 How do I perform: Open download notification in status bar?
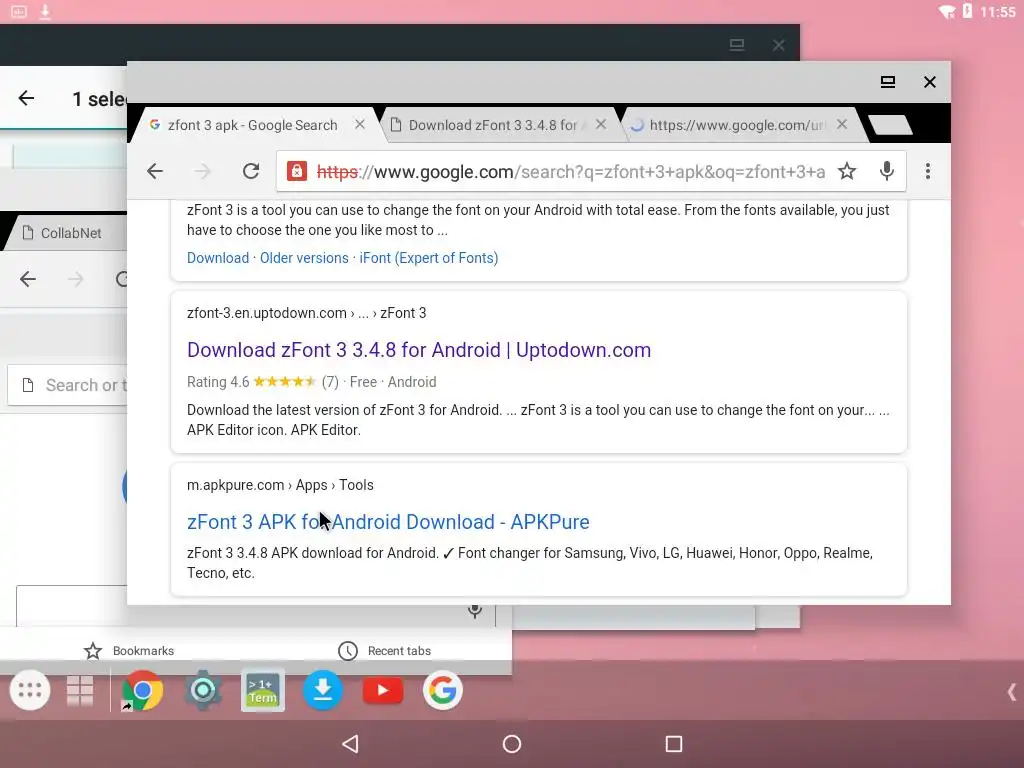(x=45, y=11)
